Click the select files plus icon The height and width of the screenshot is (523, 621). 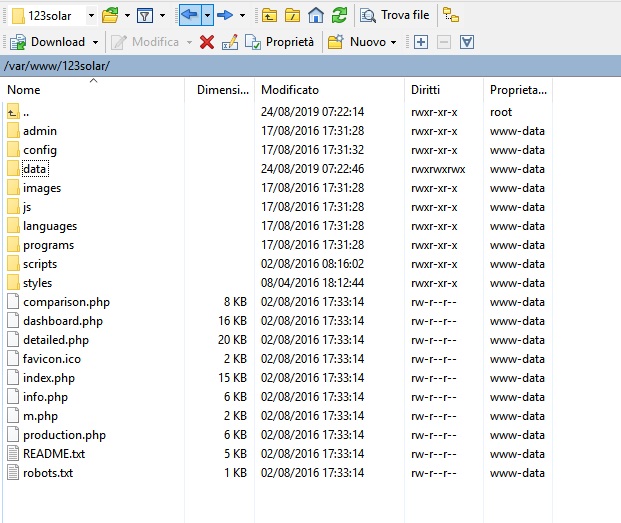click(x=421, y=42)
